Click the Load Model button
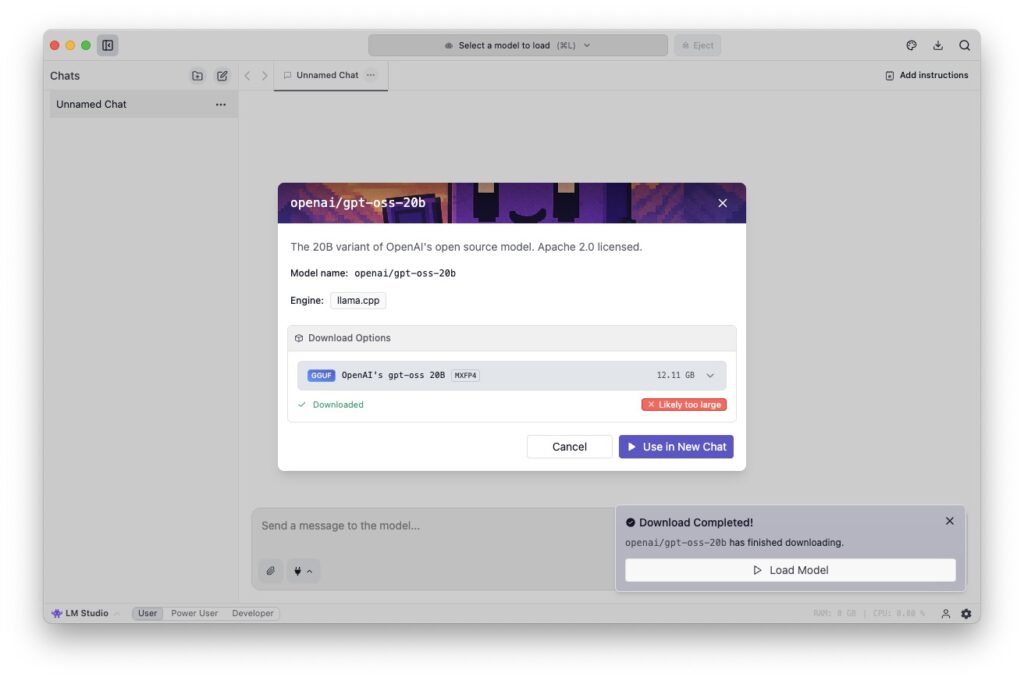 pyautogui.click(x=790, y=570)
